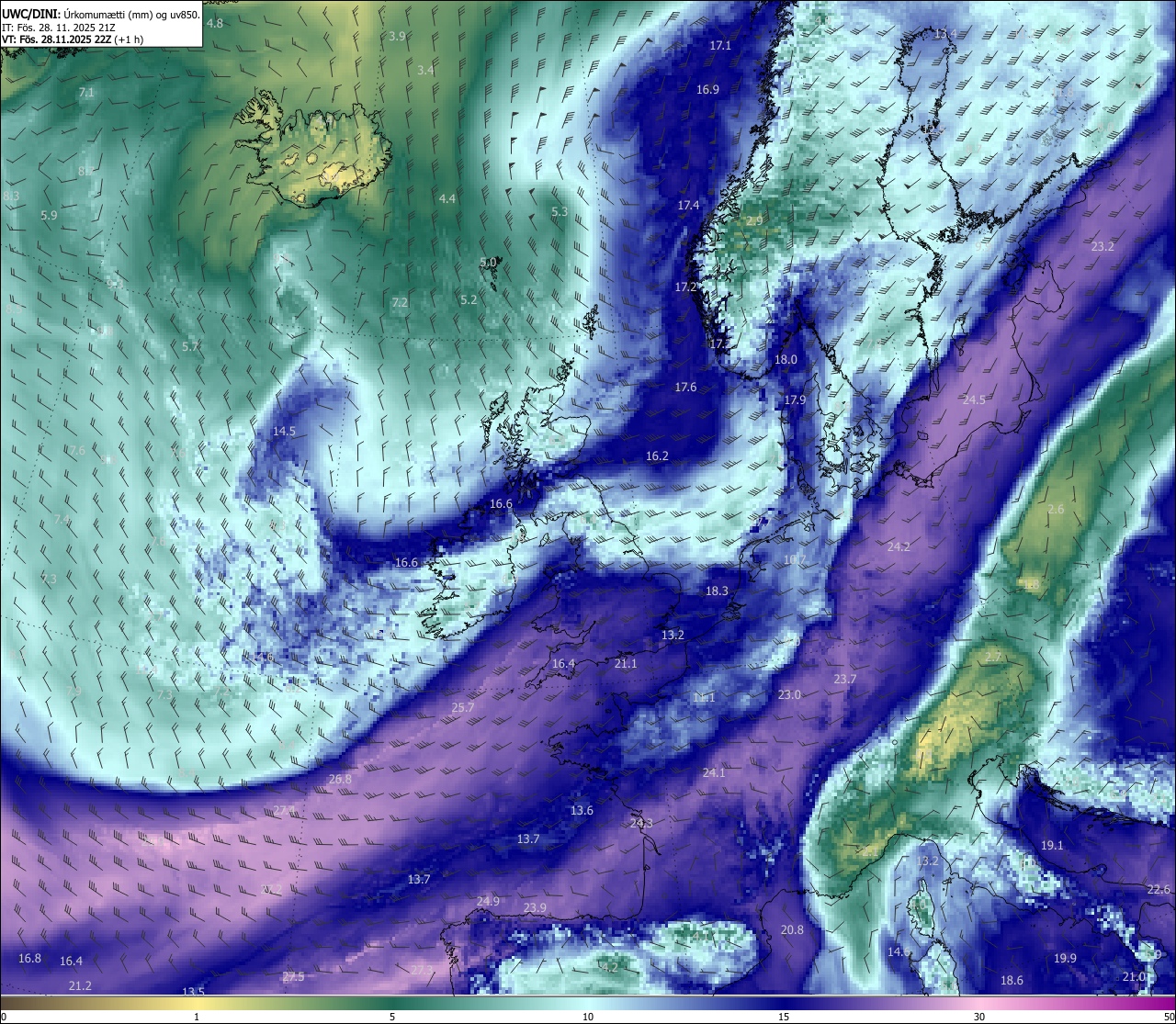Click the 23.7 value label
Image resolution: width=1176 pixels, height=1024 pixels.
(x=845, y=680)
